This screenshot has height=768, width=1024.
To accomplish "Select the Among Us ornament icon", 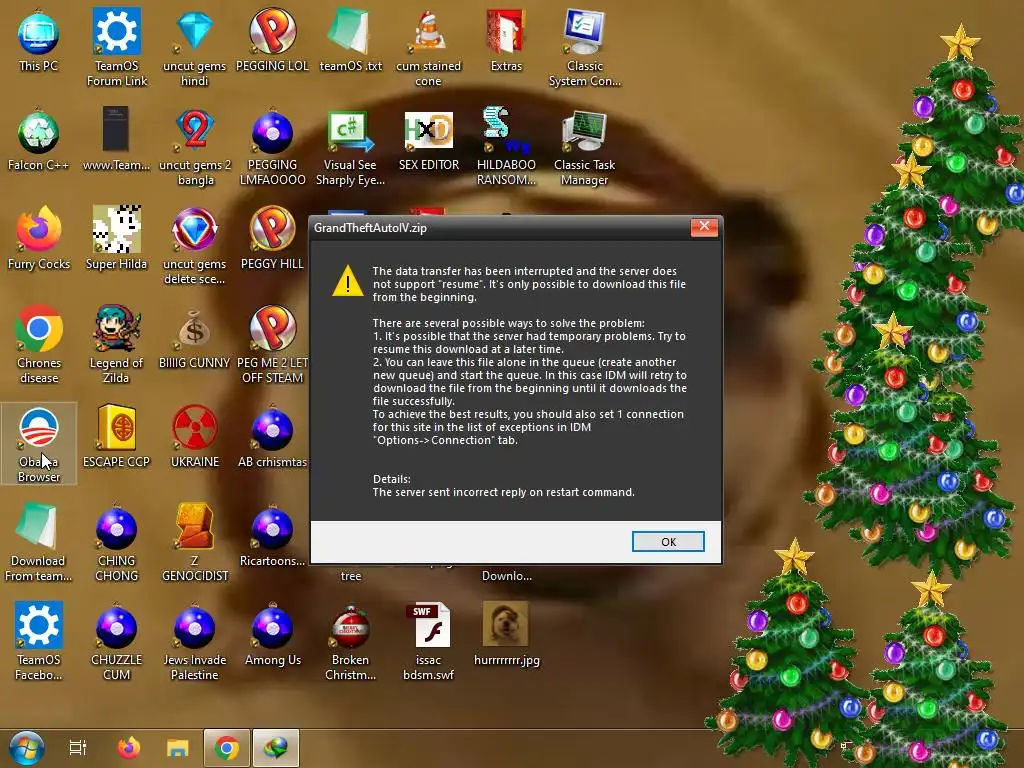I will pyautogui.click(x=272, y=636).
